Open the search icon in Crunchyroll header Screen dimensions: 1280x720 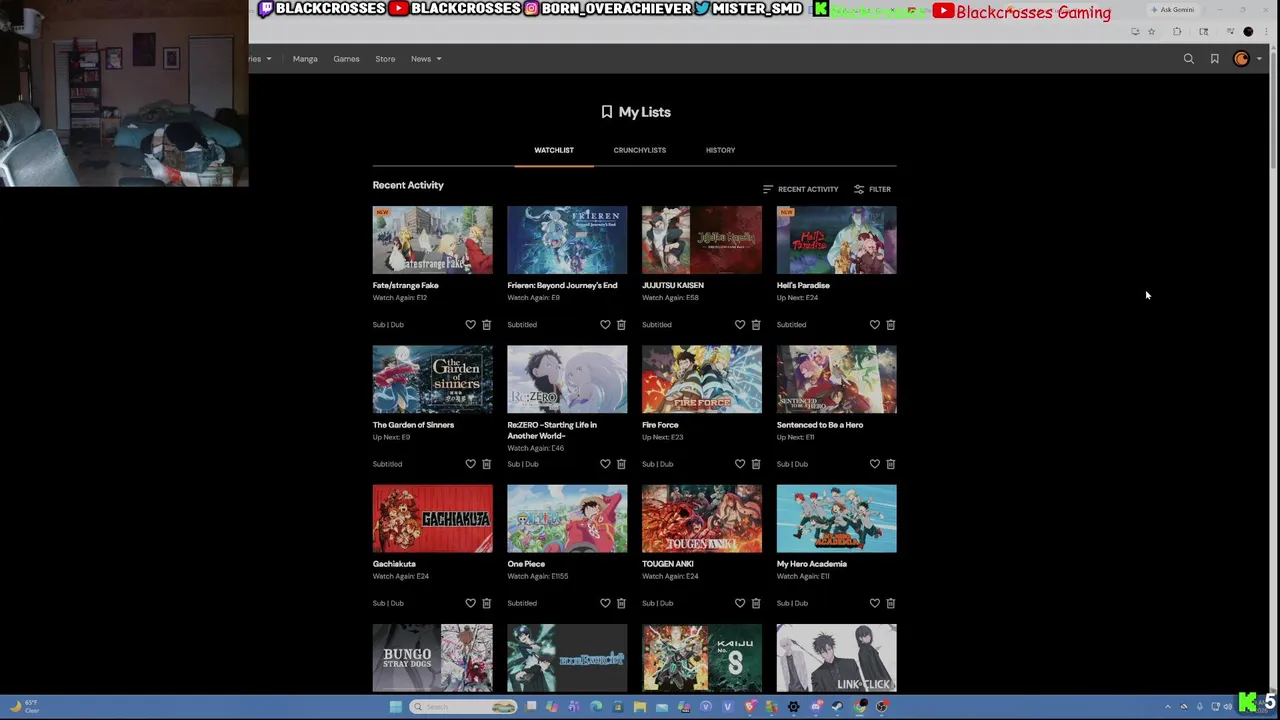click(x=1189, y=59)
